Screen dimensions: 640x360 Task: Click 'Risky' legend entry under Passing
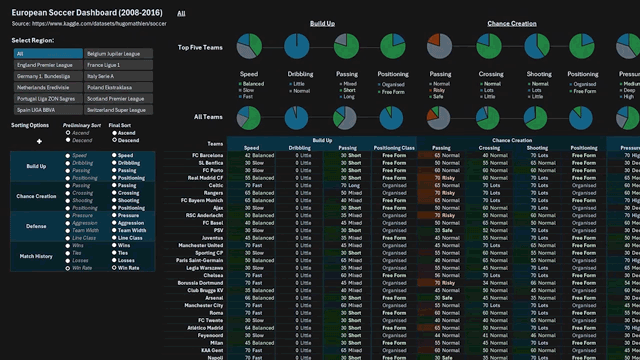[x=437, y=90]
